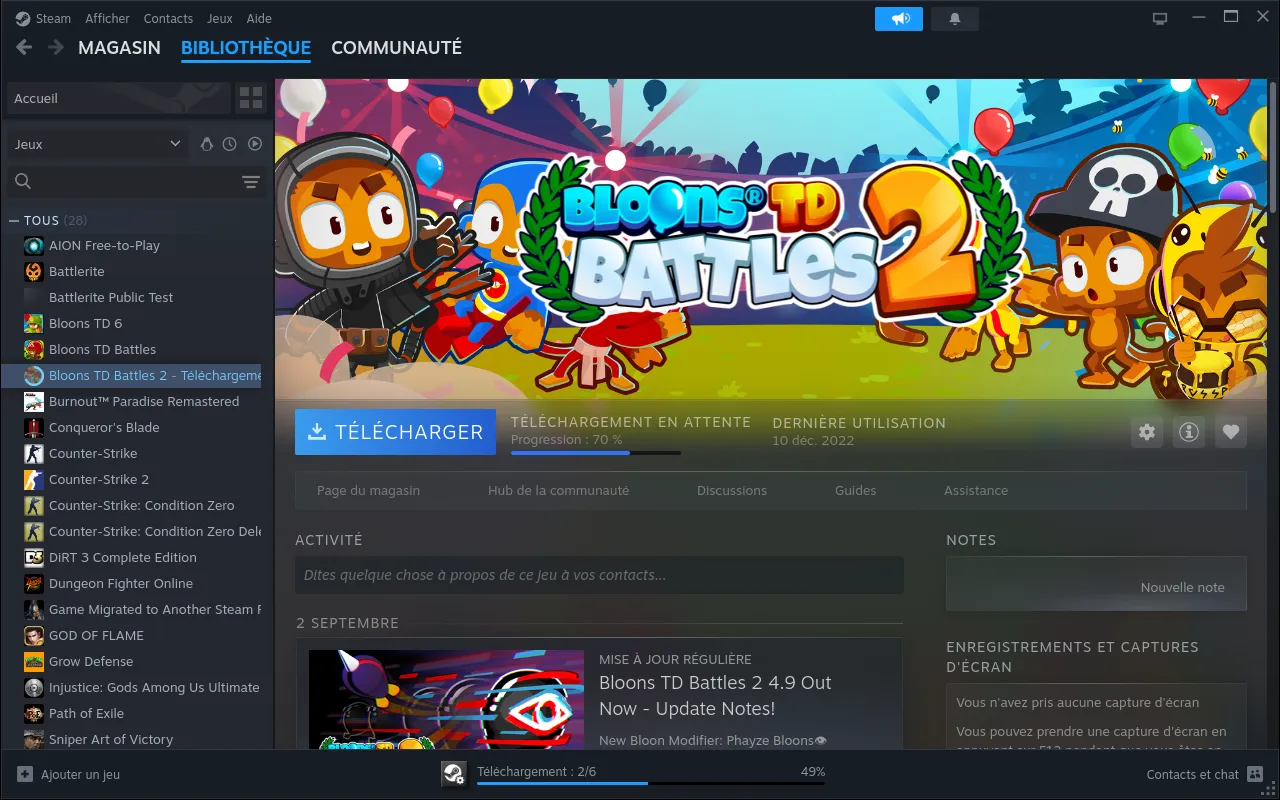The height and width of the screenshot is (800, 1280).
Task: Toggle Linux compatible games filter
Action: pos(206,144)
